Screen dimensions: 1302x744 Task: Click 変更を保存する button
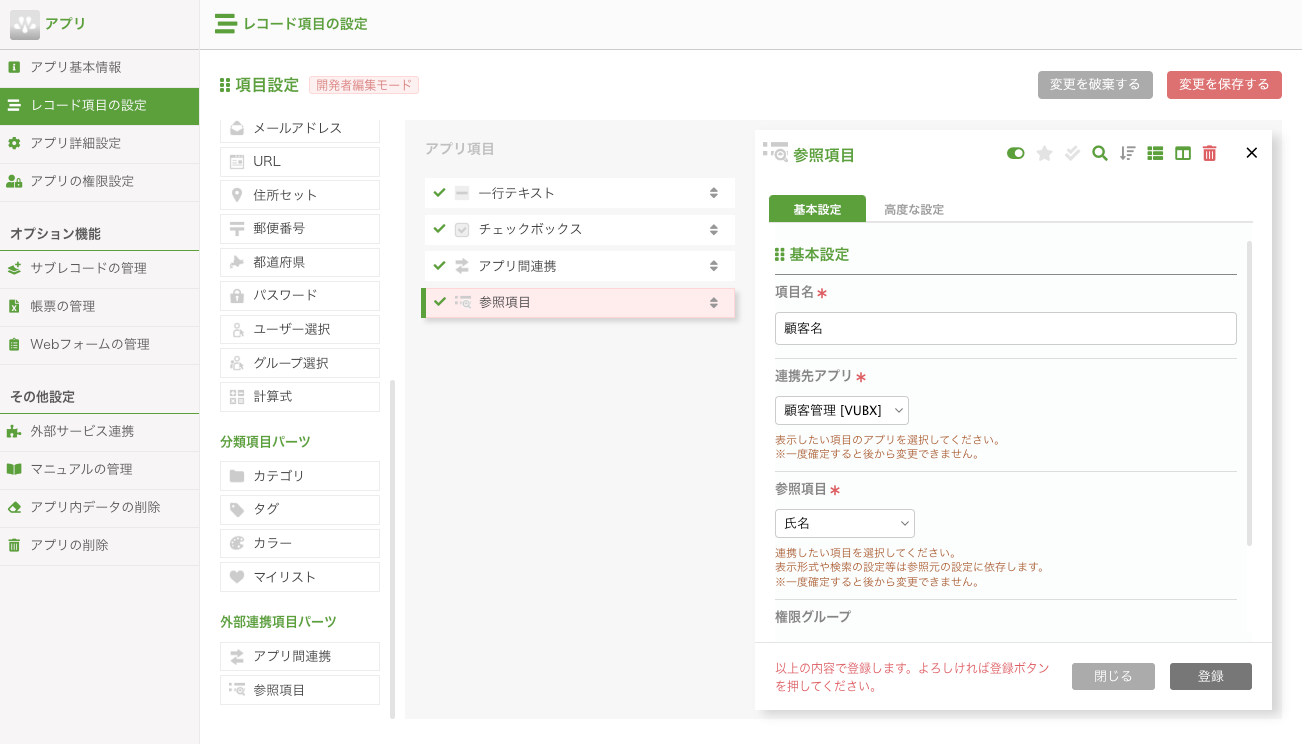pyautogui.click(x=1224, y=85)
